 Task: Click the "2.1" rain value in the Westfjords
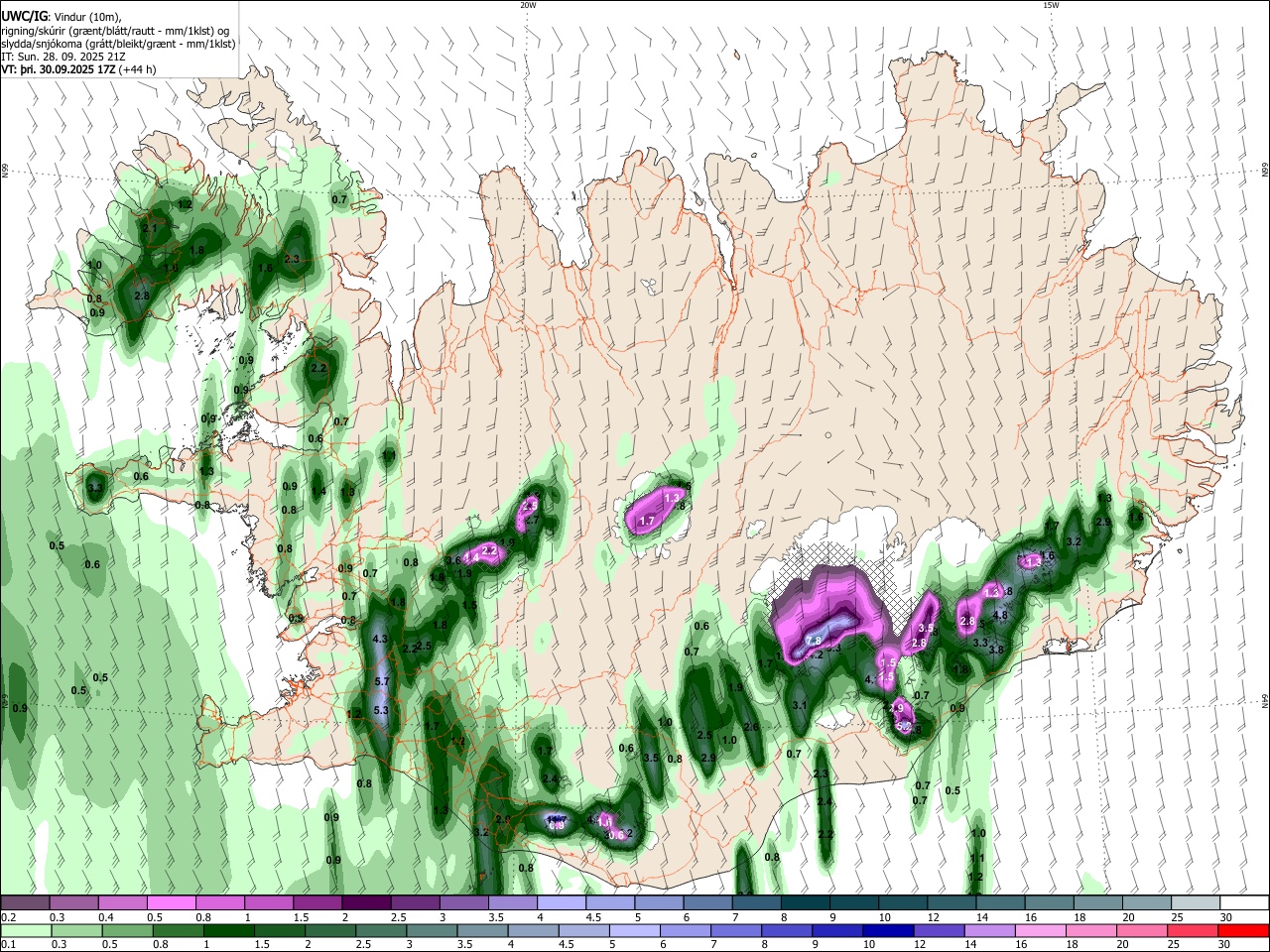tap(151, 229)
